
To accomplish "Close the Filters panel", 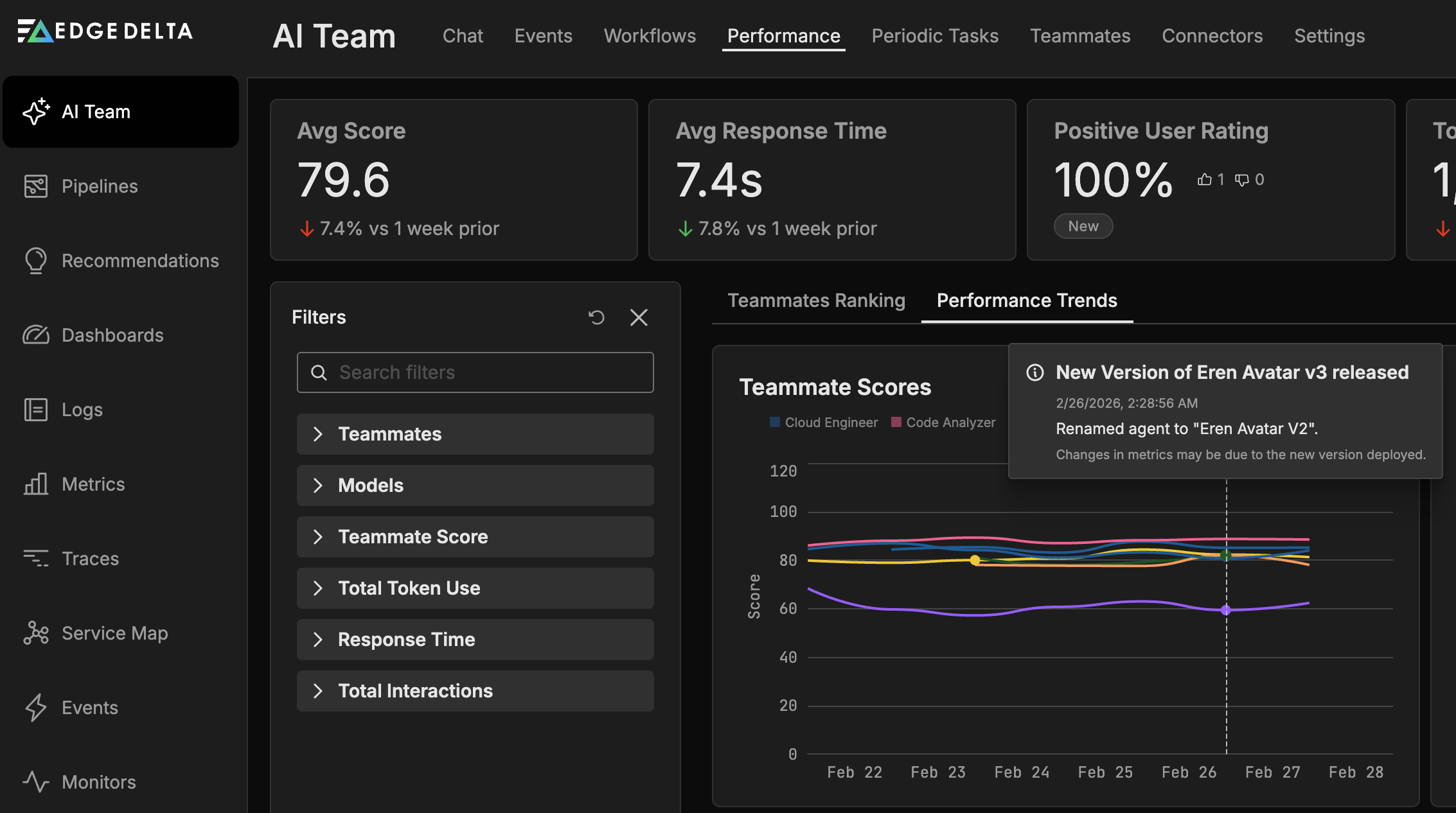I will [639, 317].
